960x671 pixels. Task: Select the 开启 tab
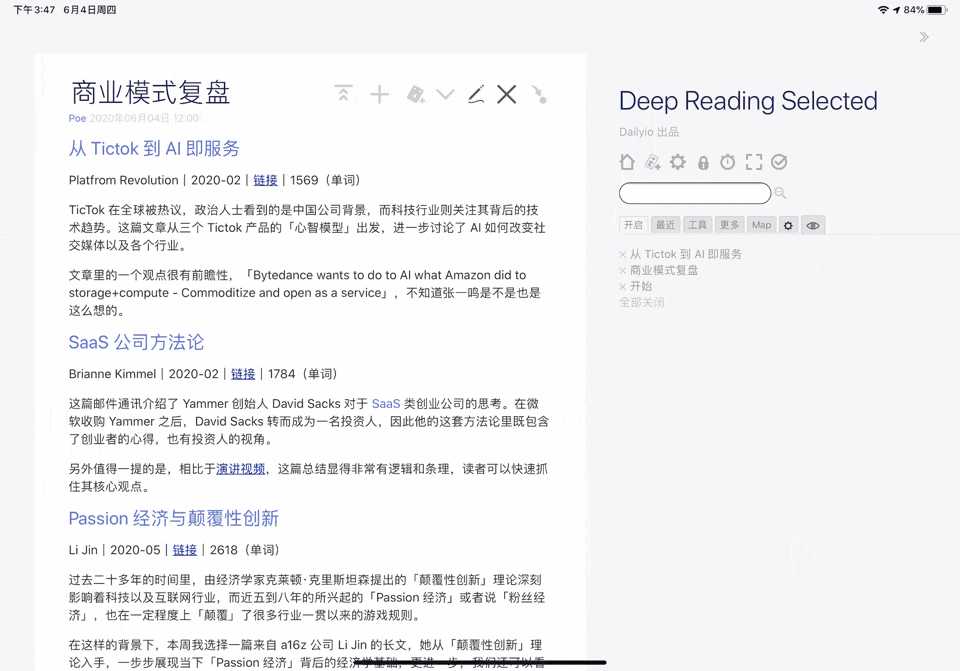coord(633,225)
